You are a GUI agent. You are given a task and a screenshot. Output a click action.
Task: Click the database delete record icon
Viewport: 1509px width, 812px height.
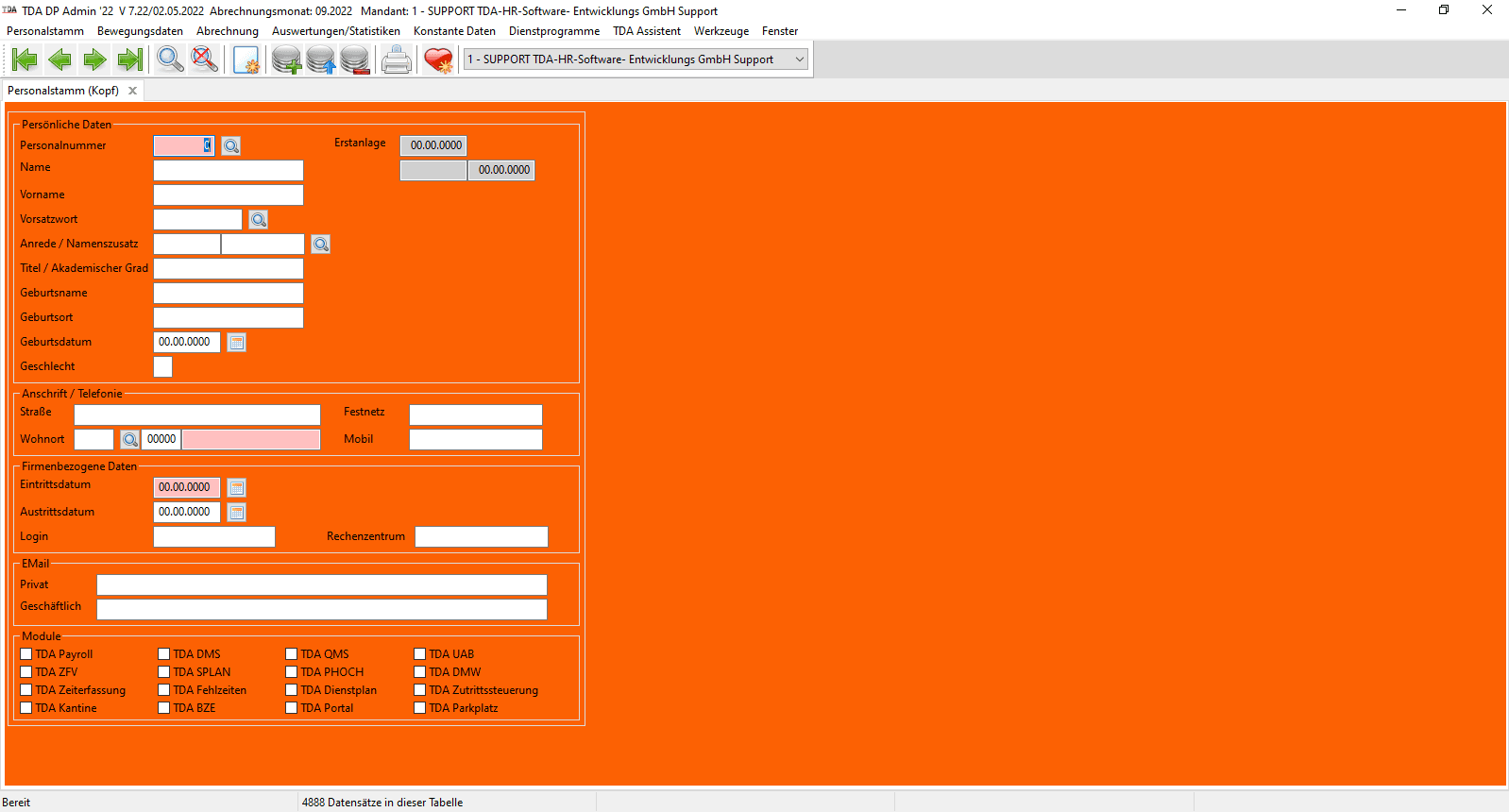click(355, 60)
